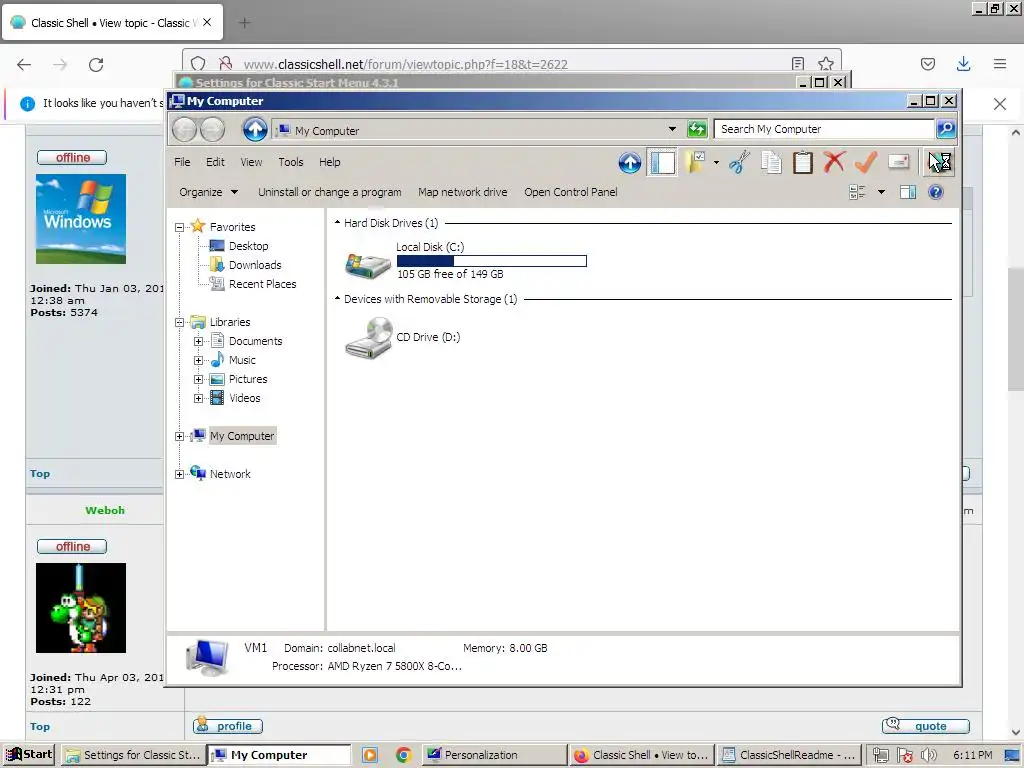Open the view options dropdown arrow
The width and height of the screenshot is (1024, 768).
(881, 192)
